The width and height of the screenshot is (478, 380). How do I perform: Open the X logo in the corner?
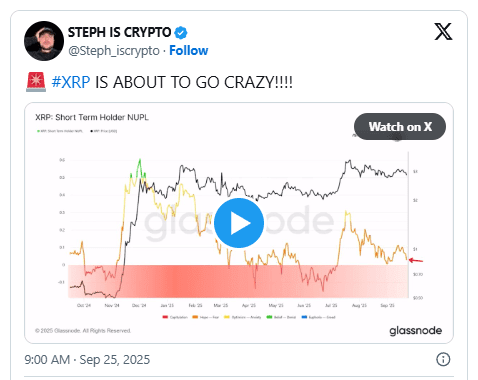[x=443, y=32]
